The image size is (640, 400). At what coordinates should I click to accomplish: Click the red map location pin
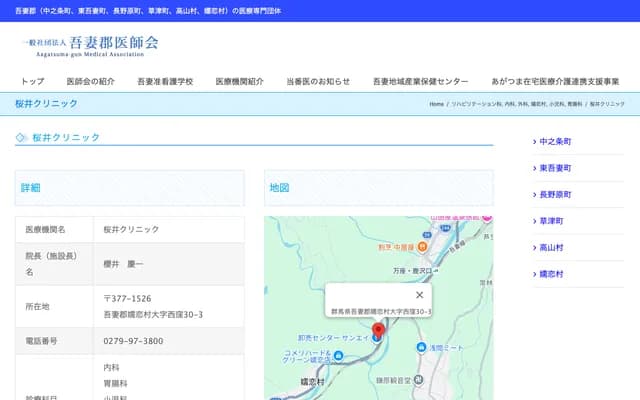coord(378,332)
